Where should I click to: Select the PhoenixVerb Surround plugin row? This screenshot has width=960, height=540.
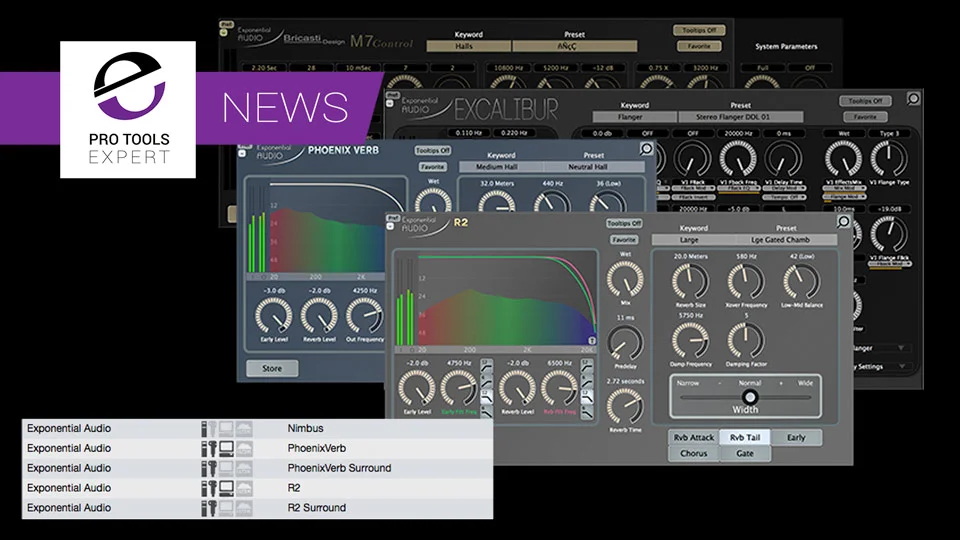pyautogui.click(x=257, y=468)
